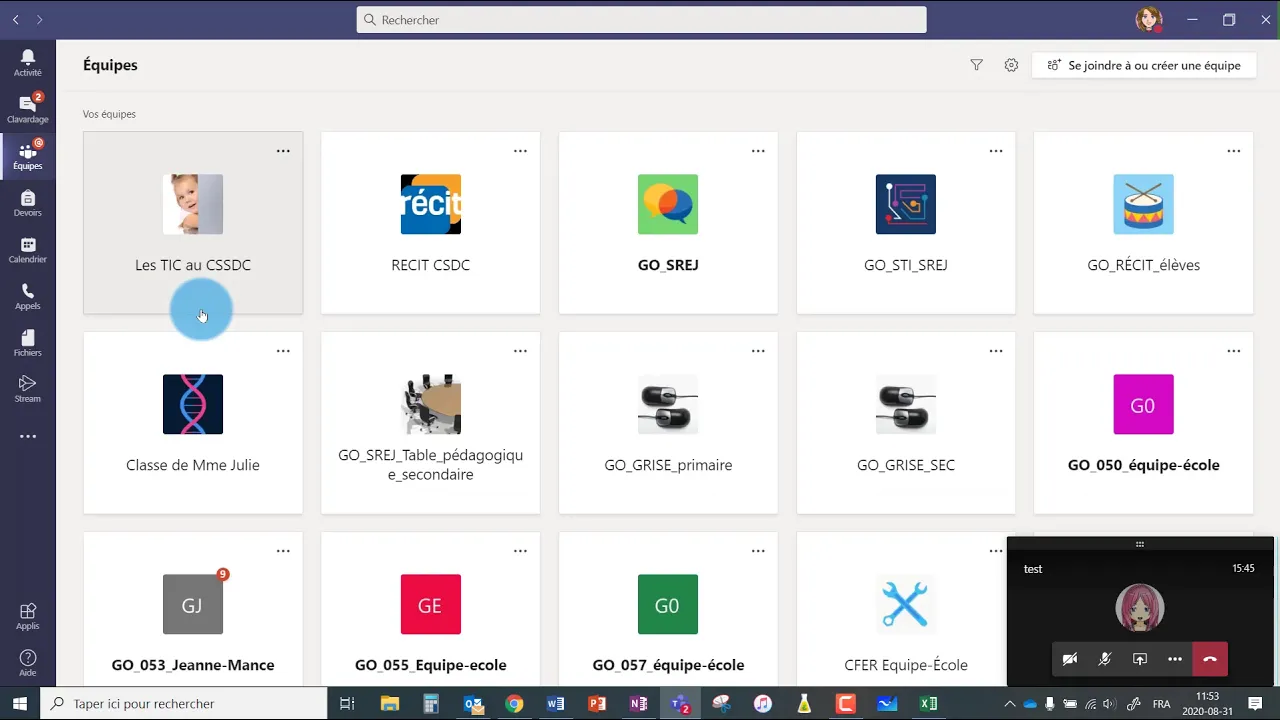Open profile avatar menu

1149,19
